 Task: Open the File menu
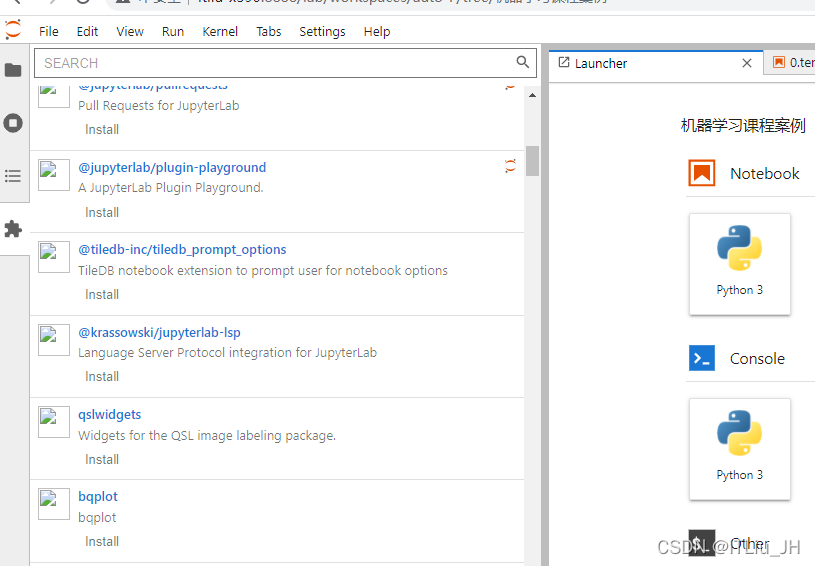[48, 32]
